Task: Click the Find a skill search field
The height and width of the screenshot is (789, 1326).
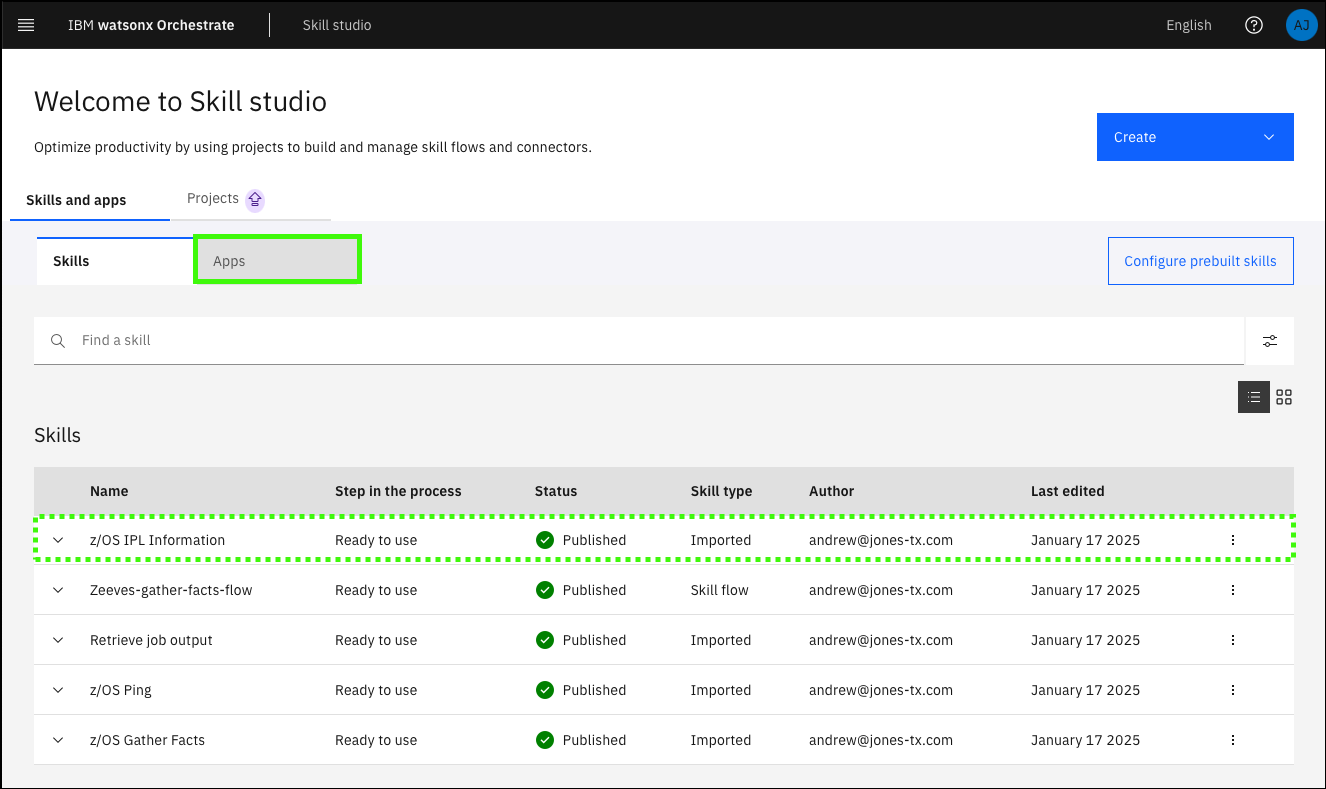Action: point(640,341)
